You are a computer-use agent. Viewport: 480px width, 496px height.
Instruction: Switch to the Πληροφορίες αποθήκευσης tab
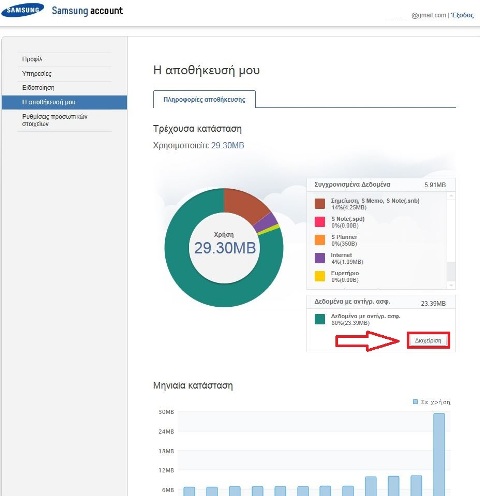pos(204,99)
